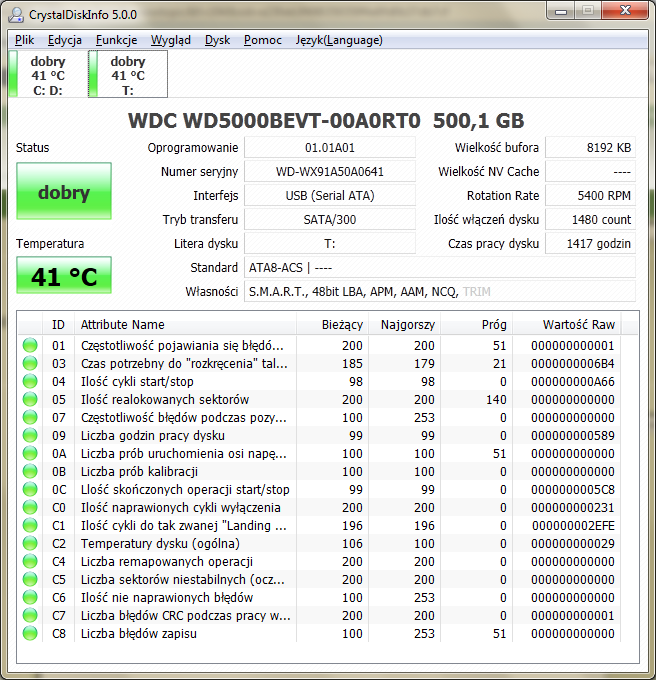Click the serial number field WD-WX91A50A0641
Viewport: 656px width, 680px height.
(330, 172)
